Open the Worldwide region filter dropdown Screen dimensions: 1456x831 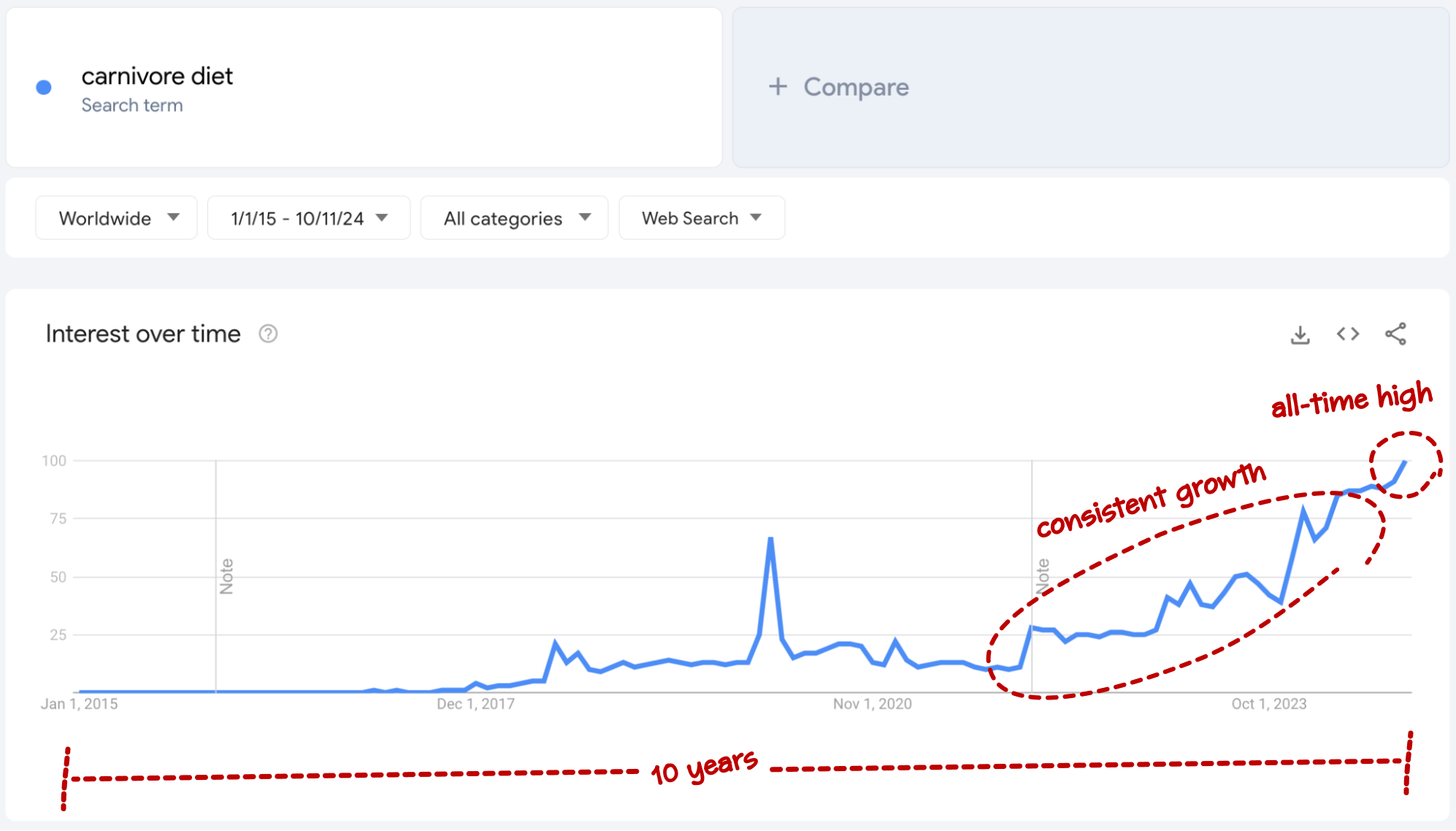(114, 218)
